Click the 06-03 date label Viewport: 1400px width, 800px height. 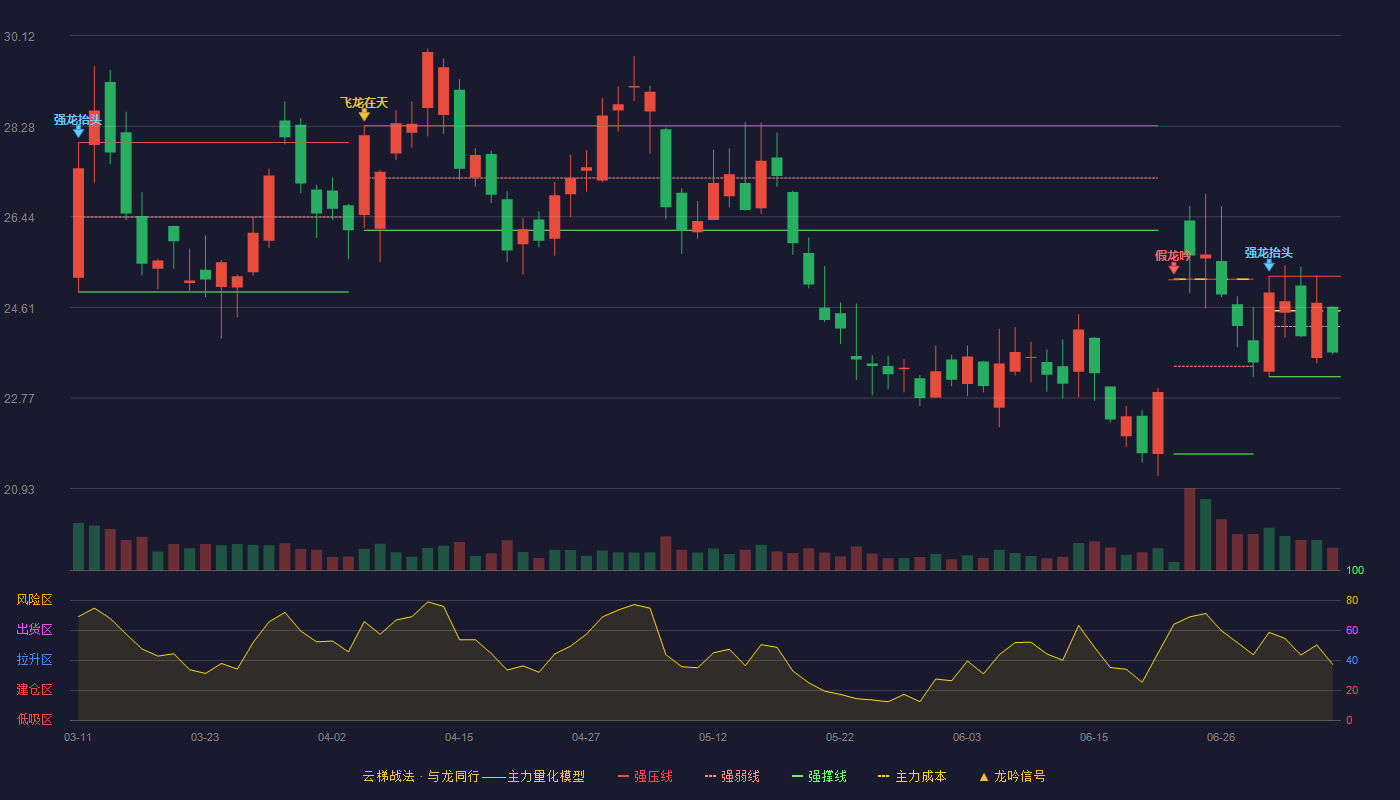967,737
